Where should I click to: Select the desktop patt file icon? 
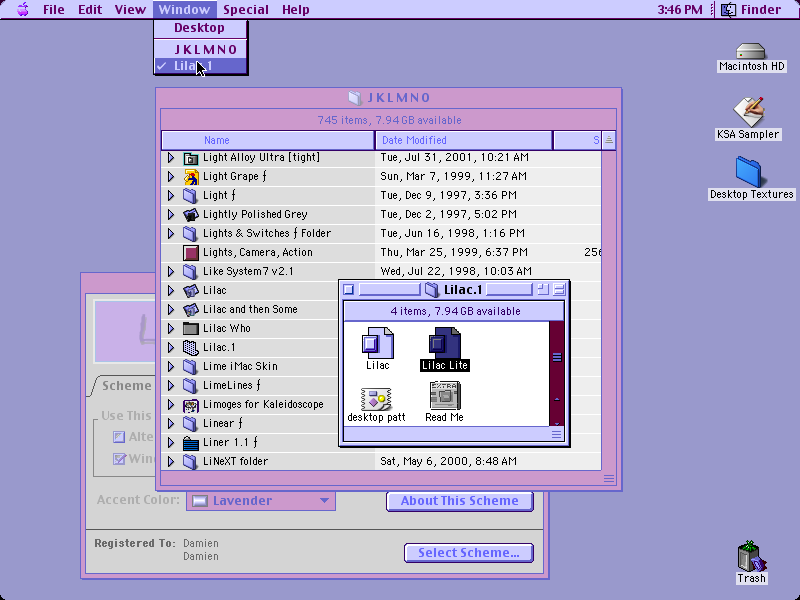[376, 399]
